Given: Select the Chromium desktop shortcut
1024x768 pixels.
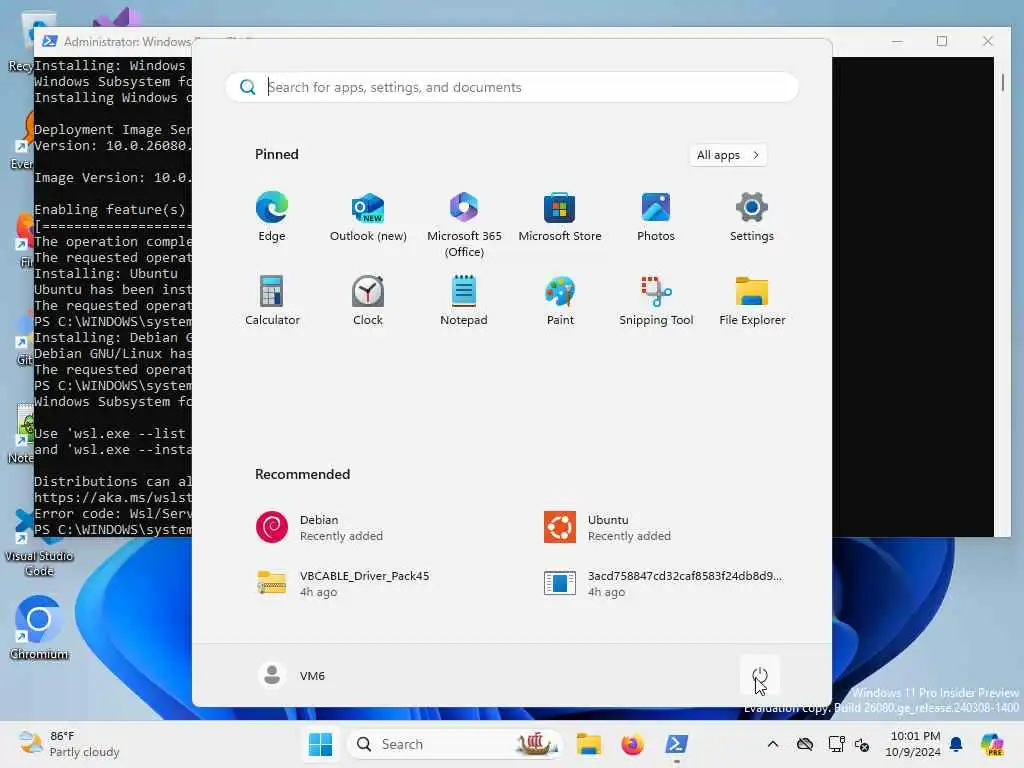Looking at the screenshot, I should click(39, 627).
